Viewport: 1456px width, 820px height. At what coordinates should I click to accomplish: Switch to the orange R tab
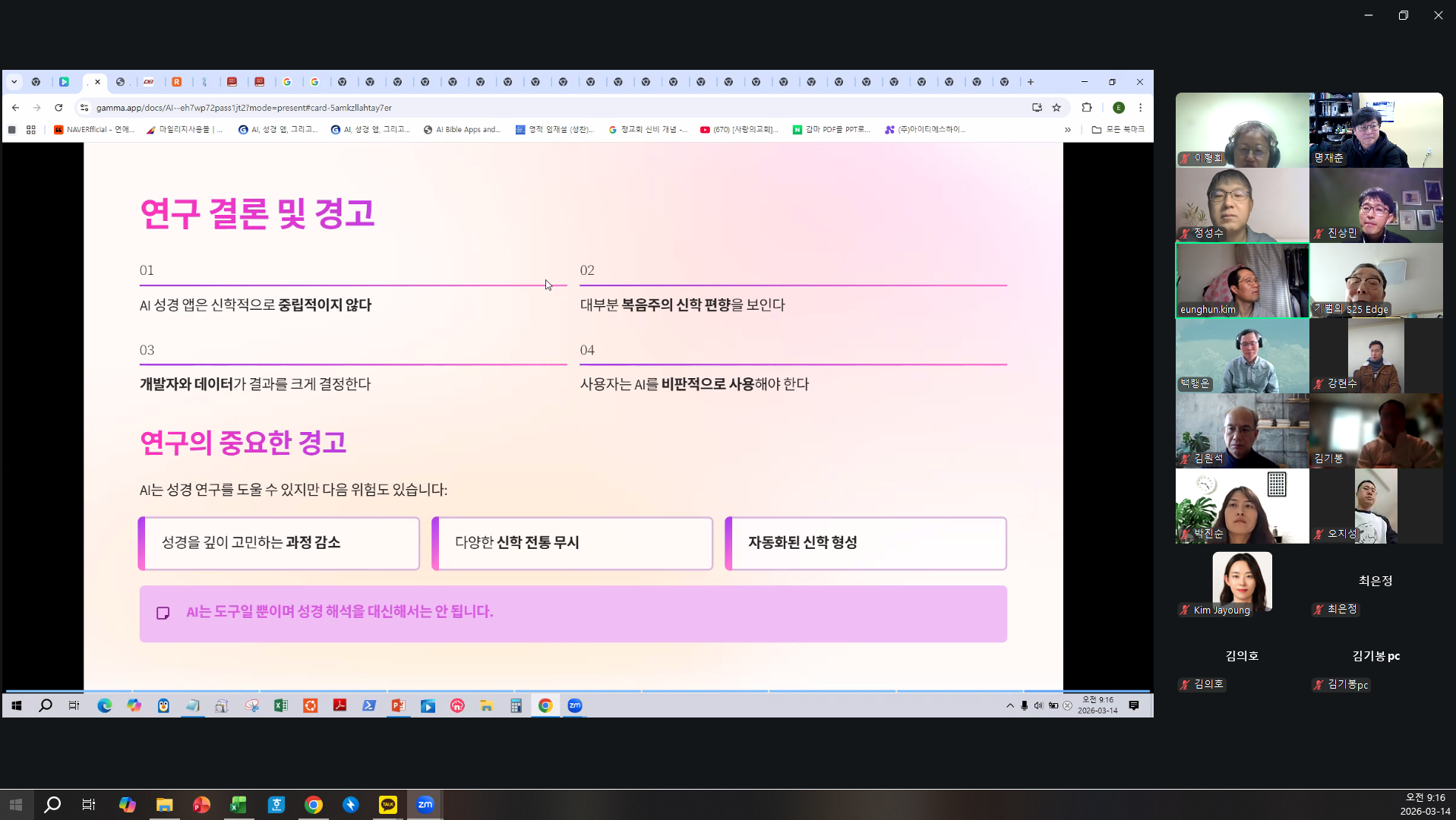177,82
